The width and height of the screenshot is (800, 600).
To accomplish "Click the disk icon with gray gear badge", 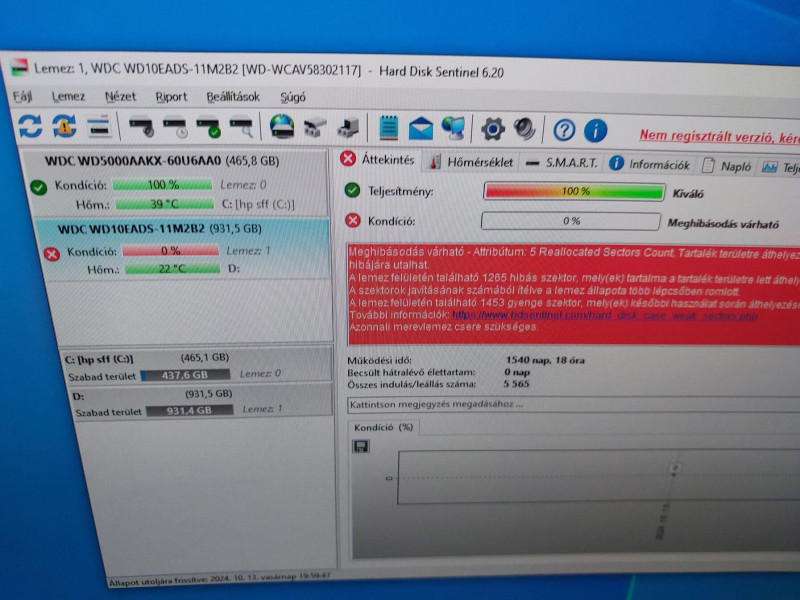I will coord(141,127).
